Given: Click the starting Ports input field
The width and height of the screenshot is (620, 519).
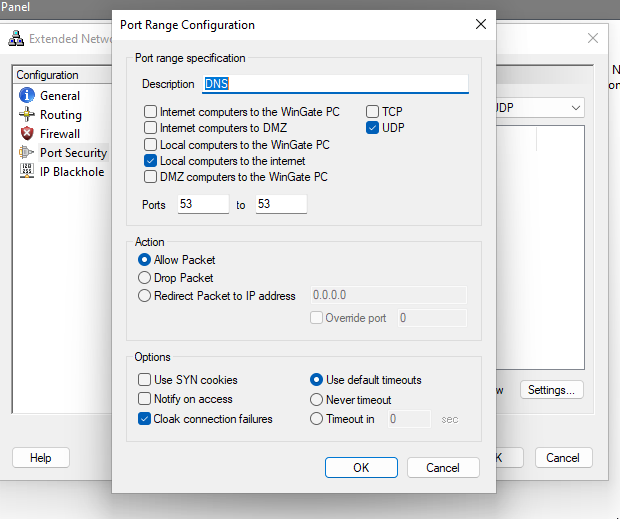Looking at the screenshot, I should (x=203, y=204).
